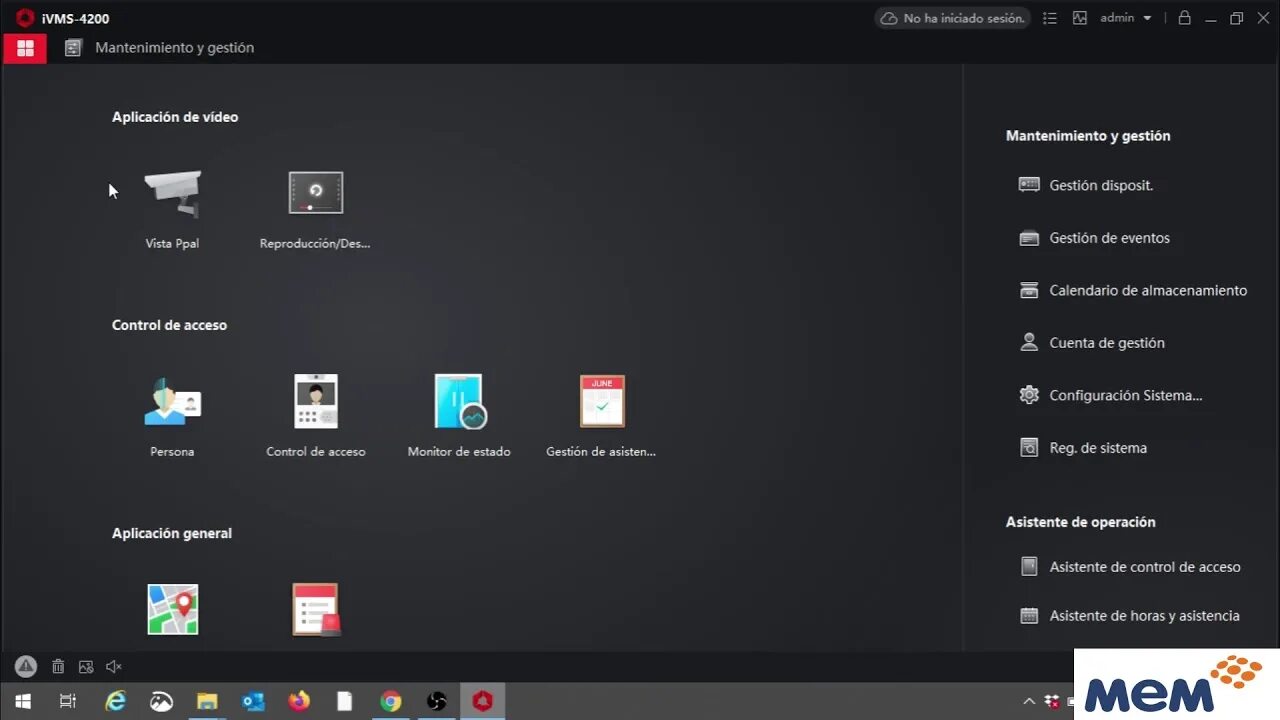Open the Windows Start menu
Image resolution: width=1280 pixels, height=720 pixels.
coord(22,702)
